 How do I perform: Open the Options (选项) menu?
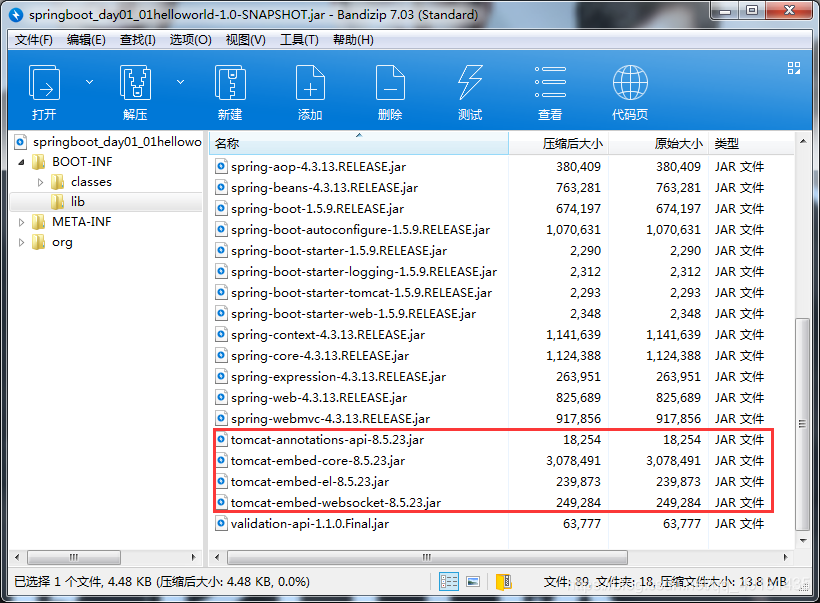[x=190, y=40]
